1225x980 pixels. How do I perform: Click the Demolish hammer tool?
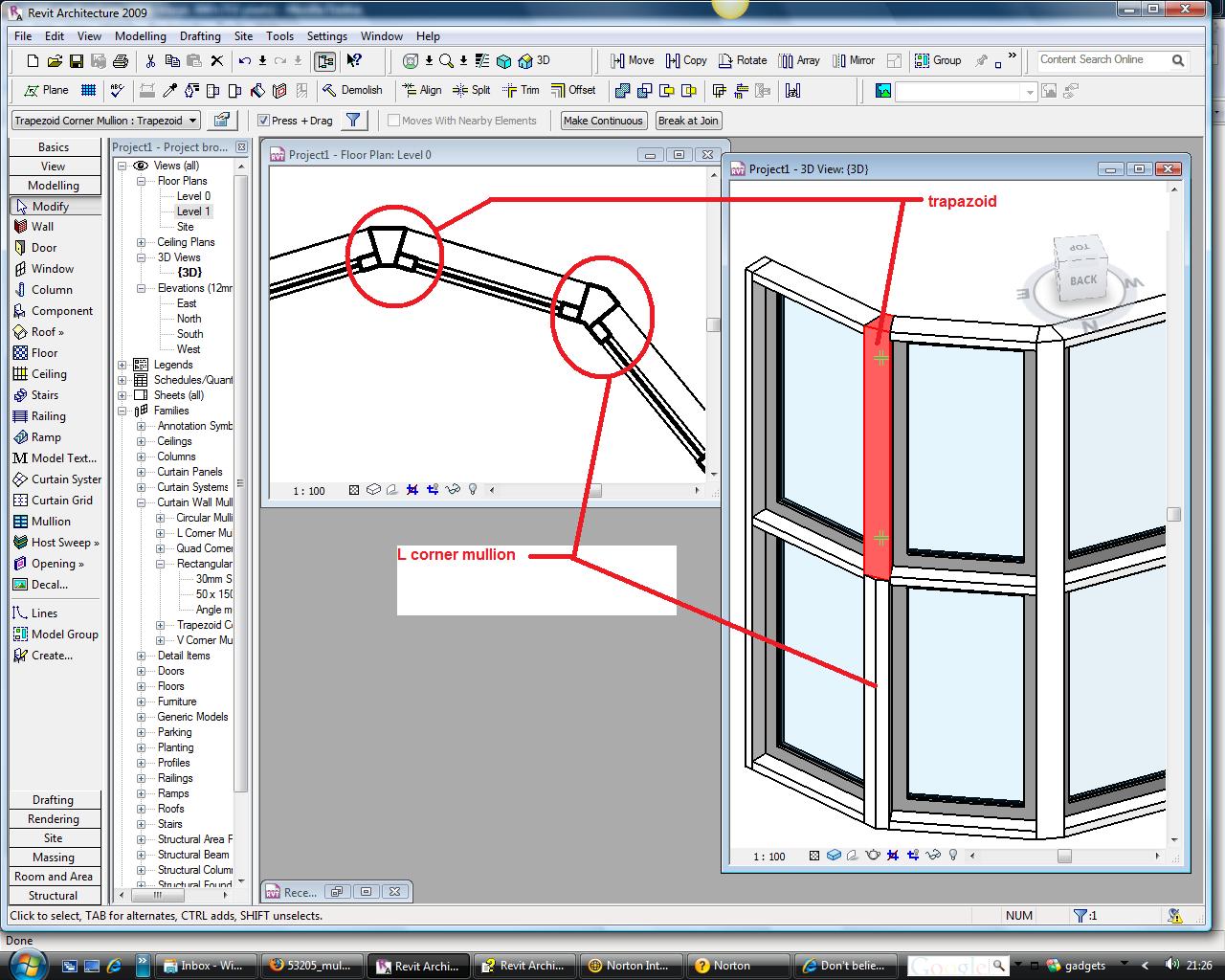coord(351,90)
